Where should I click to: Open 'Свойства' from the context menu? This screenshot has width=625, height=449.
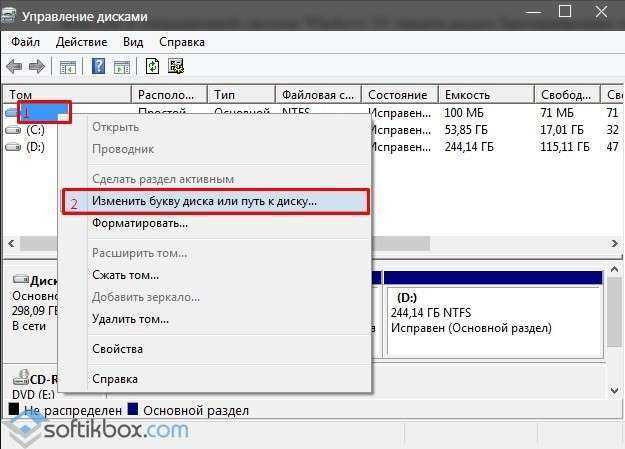click(117, 349)
